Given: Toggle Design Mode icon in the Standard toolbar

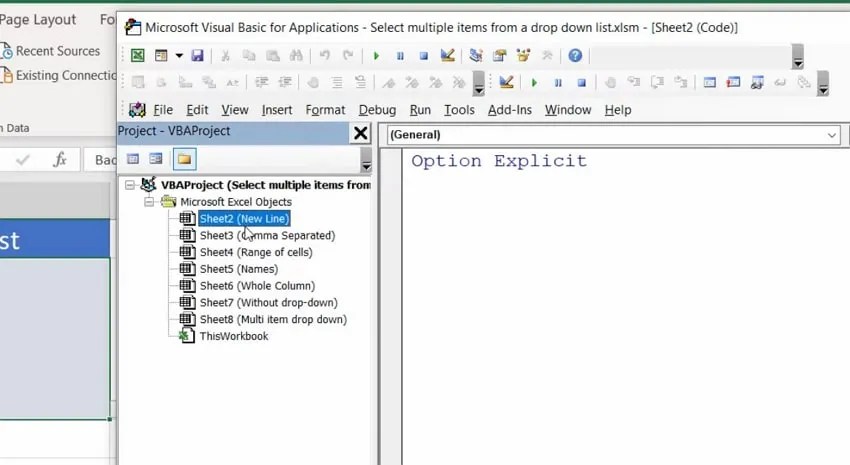Looking at the screenshot, I should point(447,55).
